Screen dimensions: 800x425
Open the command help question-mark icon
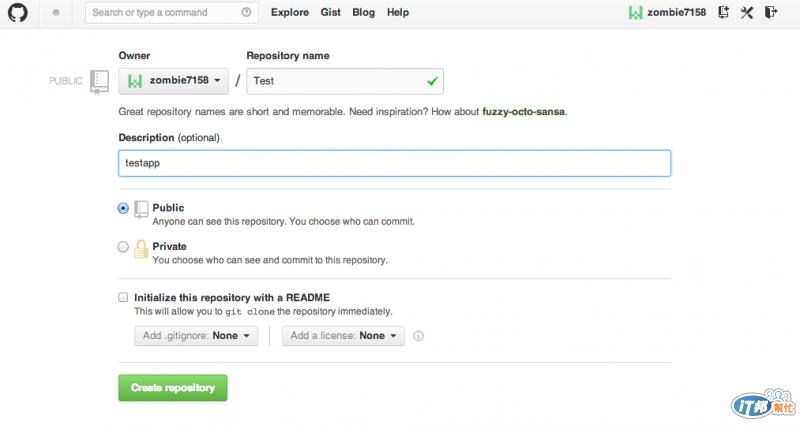(x=246, y=12)
